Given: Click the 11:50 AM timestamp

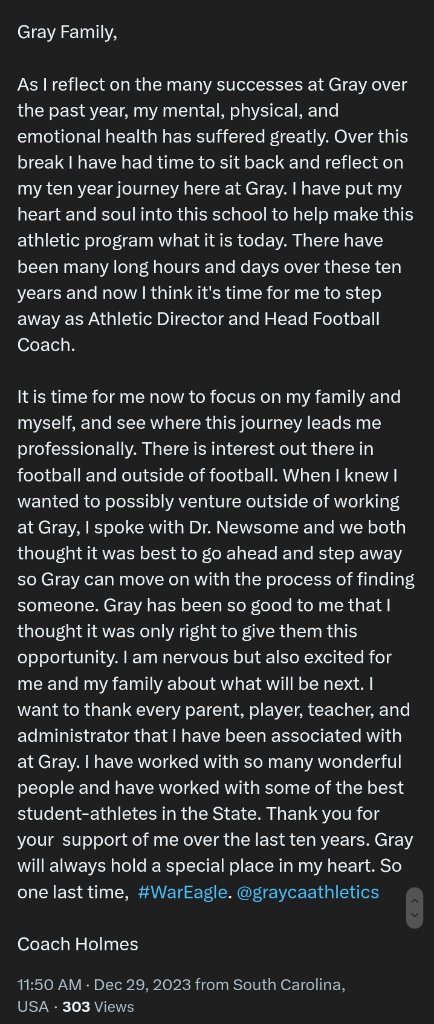Looking at the screenshot, I should coord(50,984).
